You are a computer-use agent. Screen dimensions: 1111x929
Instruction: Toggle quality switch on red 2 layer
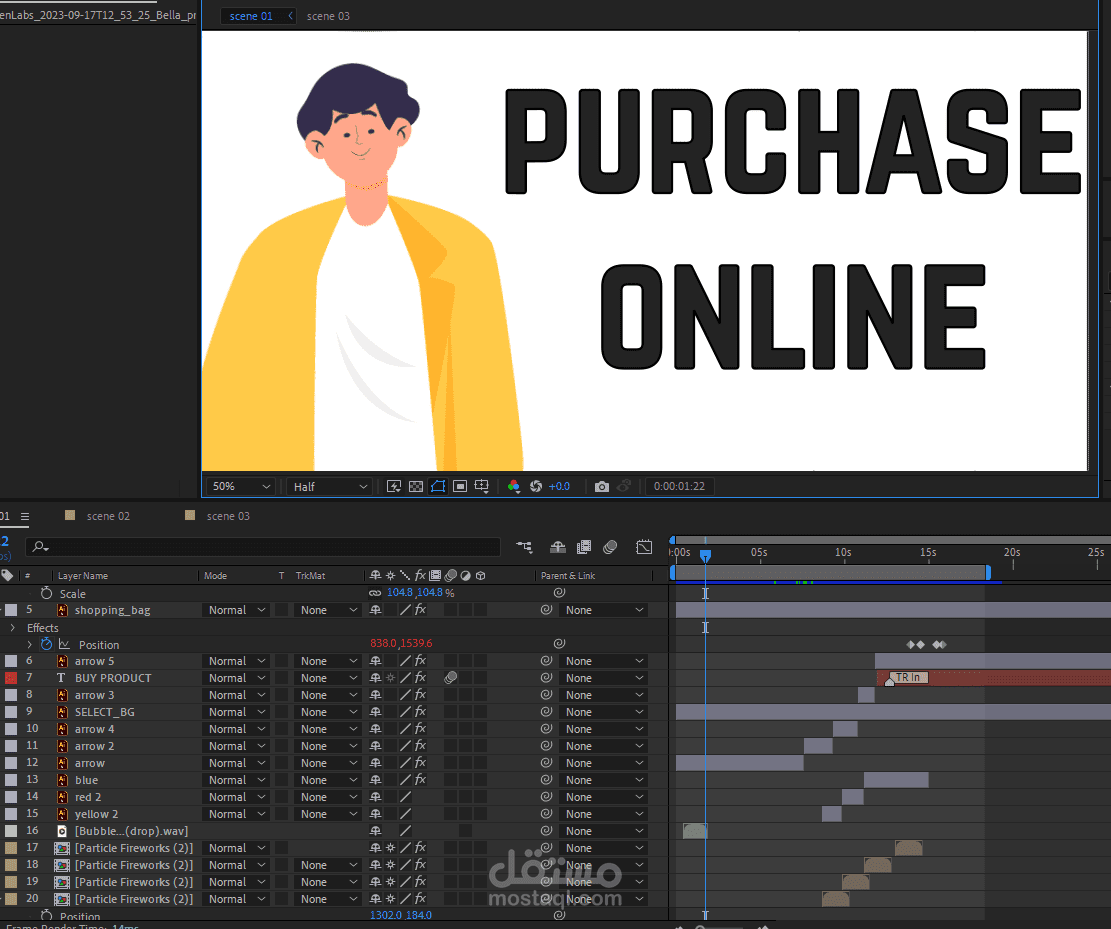(405, 796)
